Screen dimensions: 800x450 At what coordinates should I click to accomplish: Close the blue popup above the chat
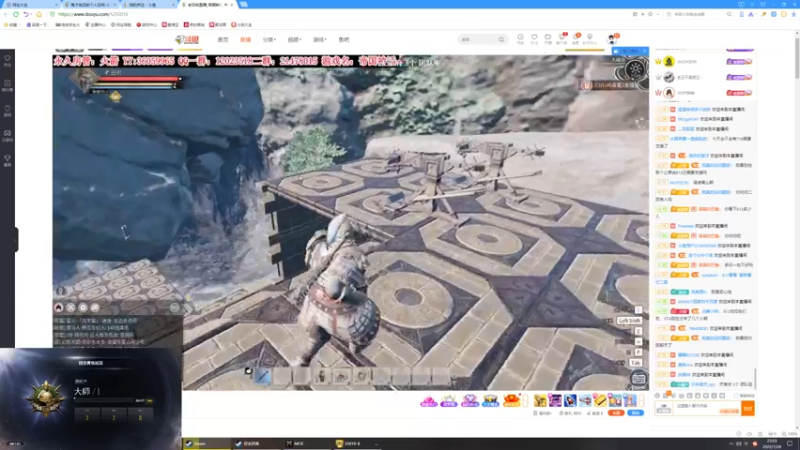(x=644, y=52)
